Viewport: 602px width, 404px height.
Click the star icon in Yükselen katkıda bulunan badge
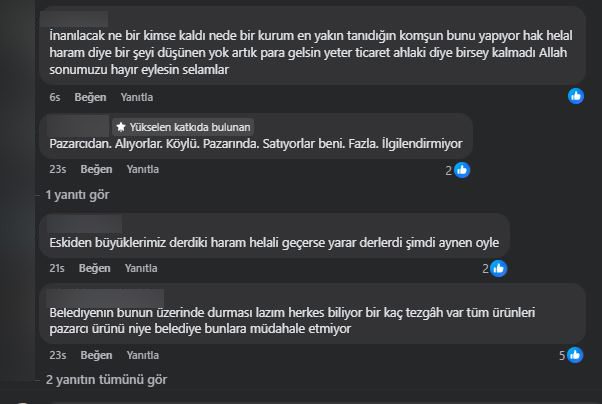pos(120,127)
